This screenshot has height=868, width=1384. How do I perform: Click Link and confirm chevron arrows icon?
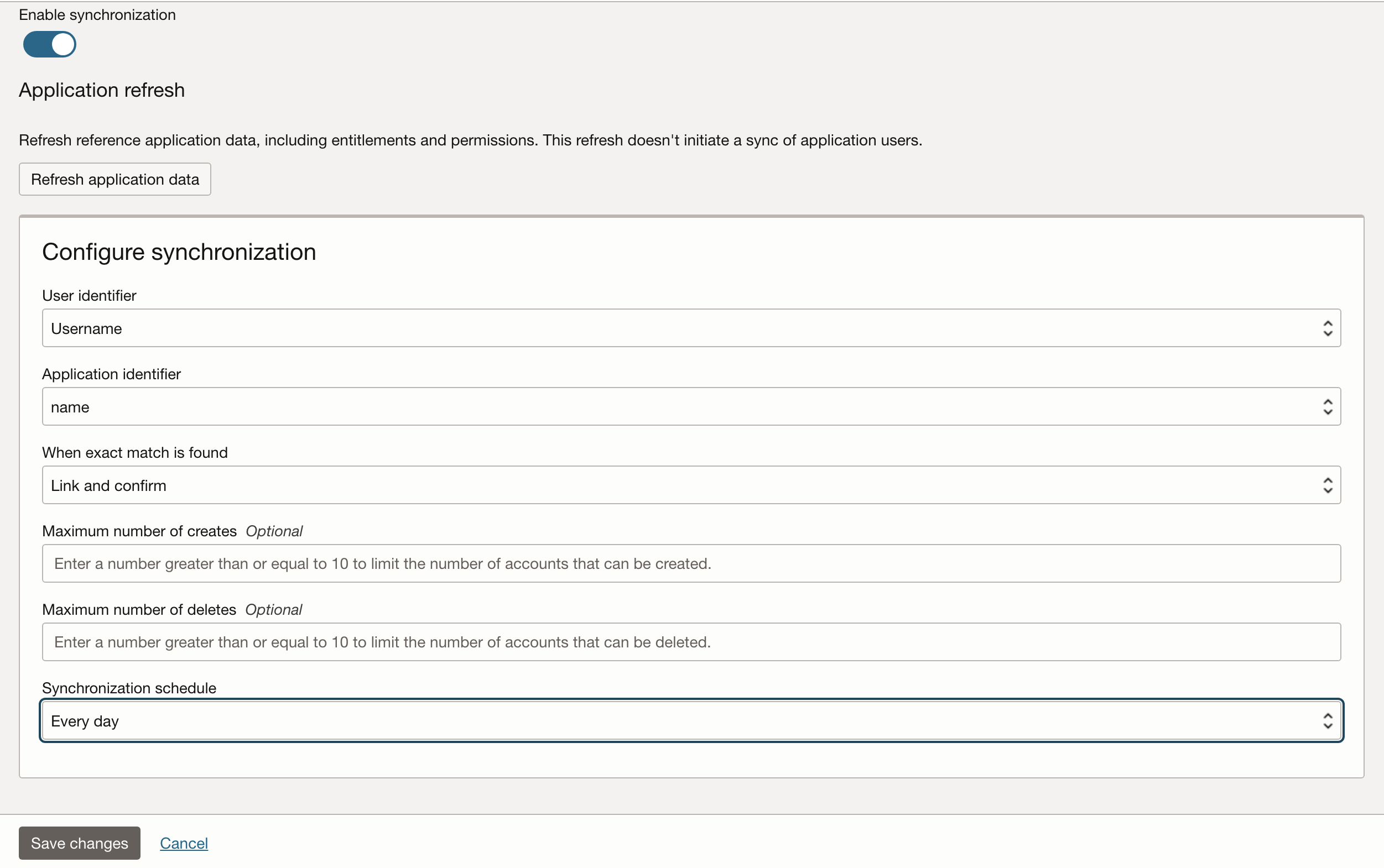point(1327,485)
